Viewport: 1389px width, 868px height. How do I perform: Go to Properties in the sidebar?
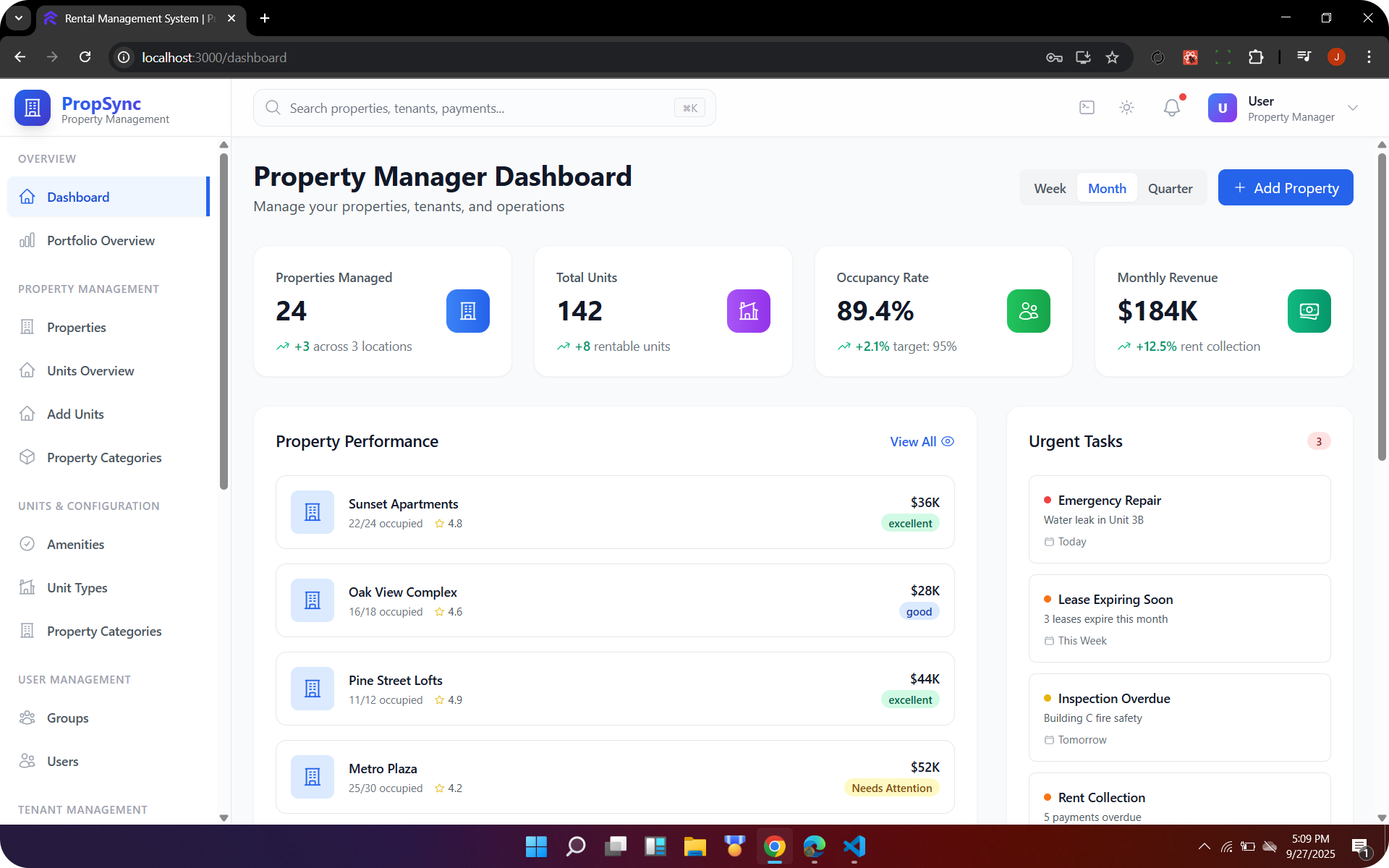point(109,327)
